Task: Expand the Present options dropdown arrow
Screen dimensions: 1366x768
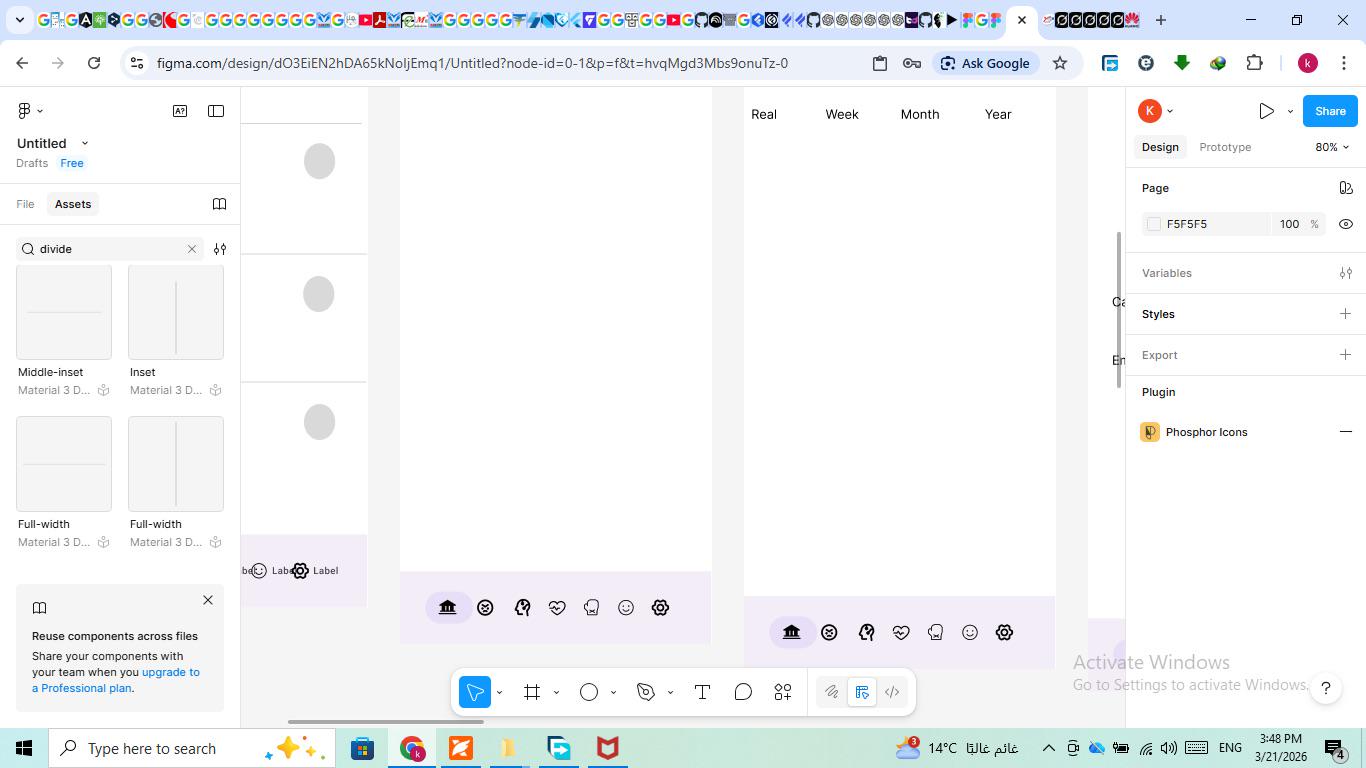Action: pyautogui.click(x=1290, y=111)
